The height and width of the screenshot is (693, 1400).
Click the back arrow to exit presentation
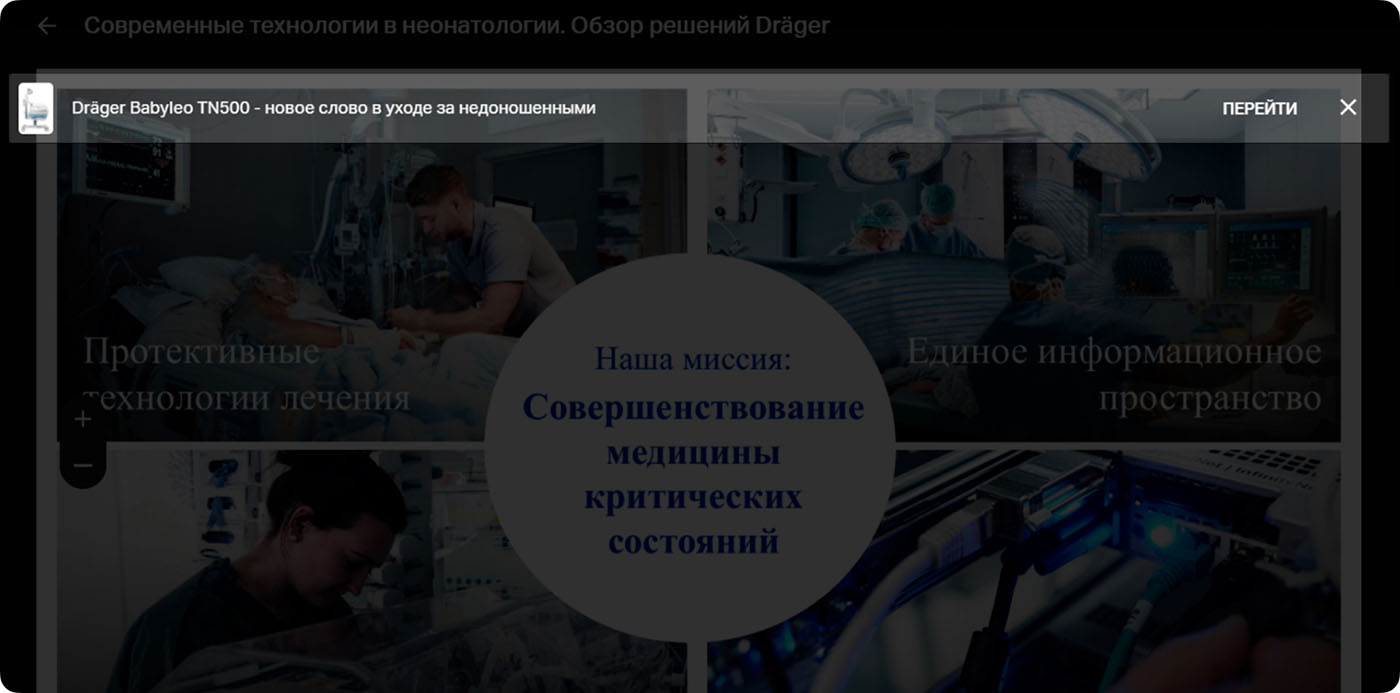point(46,25)
